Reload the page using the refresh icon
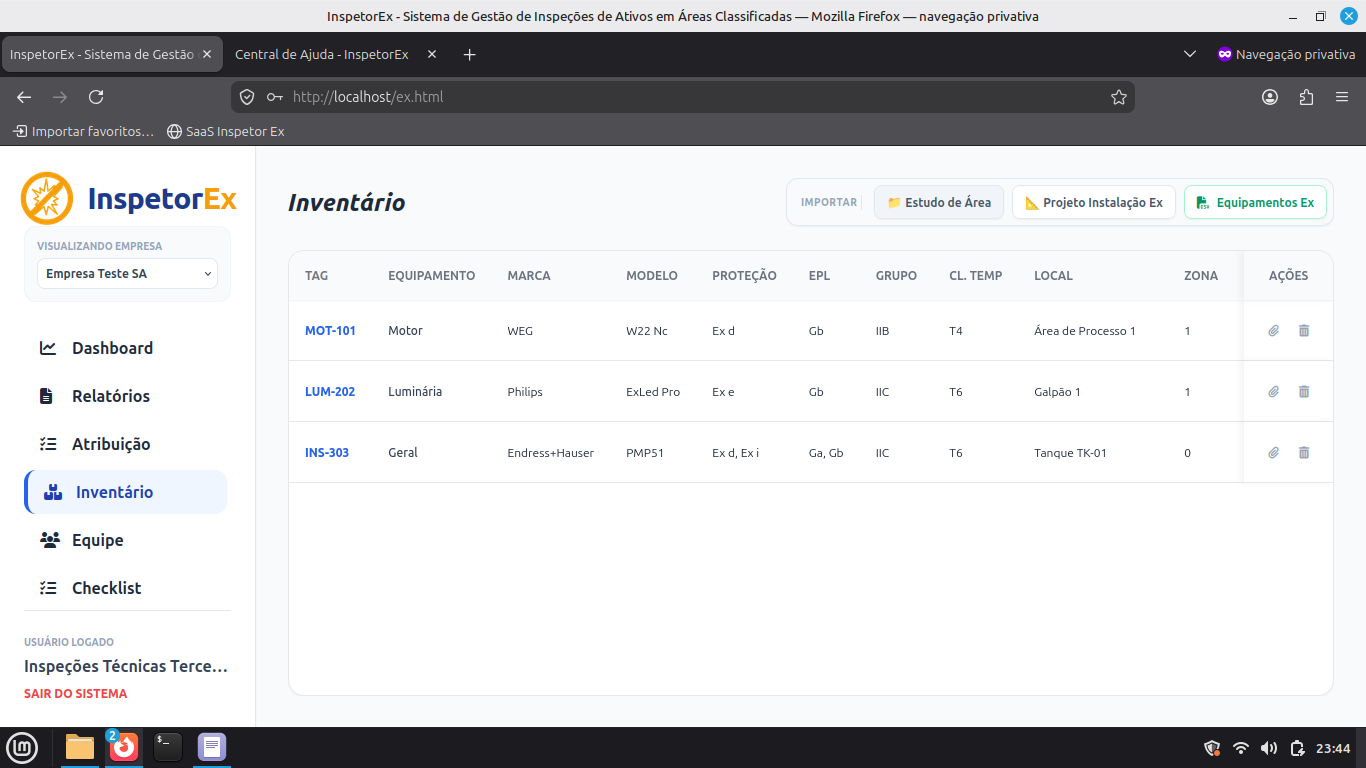Viewport: 1366px width, 768px height. (x=96, y=97)
